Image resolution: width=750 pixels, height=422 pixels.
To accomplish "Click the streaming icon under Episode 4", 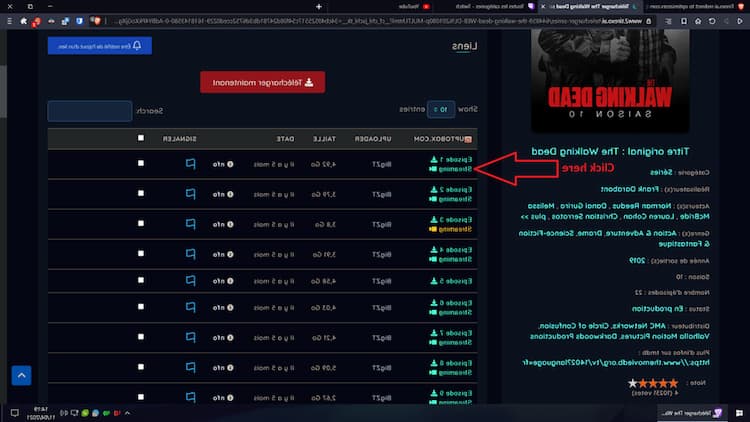I will (433, 259).
